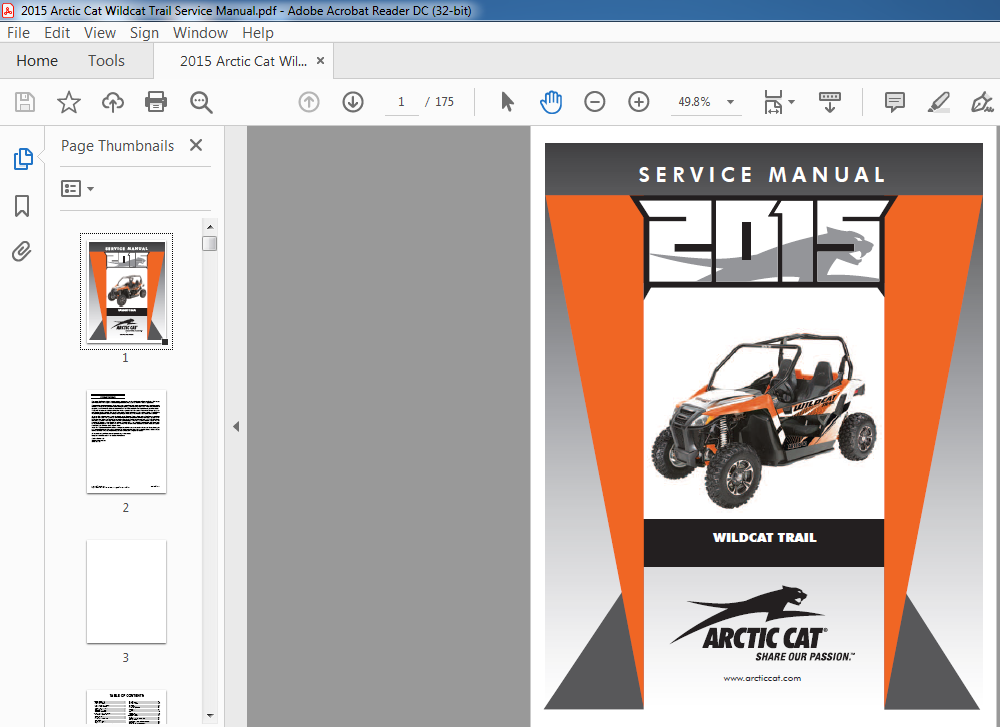Go to the previous page with the up arrow
Screen dimensions: 1000x727
(x=309, y=102)
